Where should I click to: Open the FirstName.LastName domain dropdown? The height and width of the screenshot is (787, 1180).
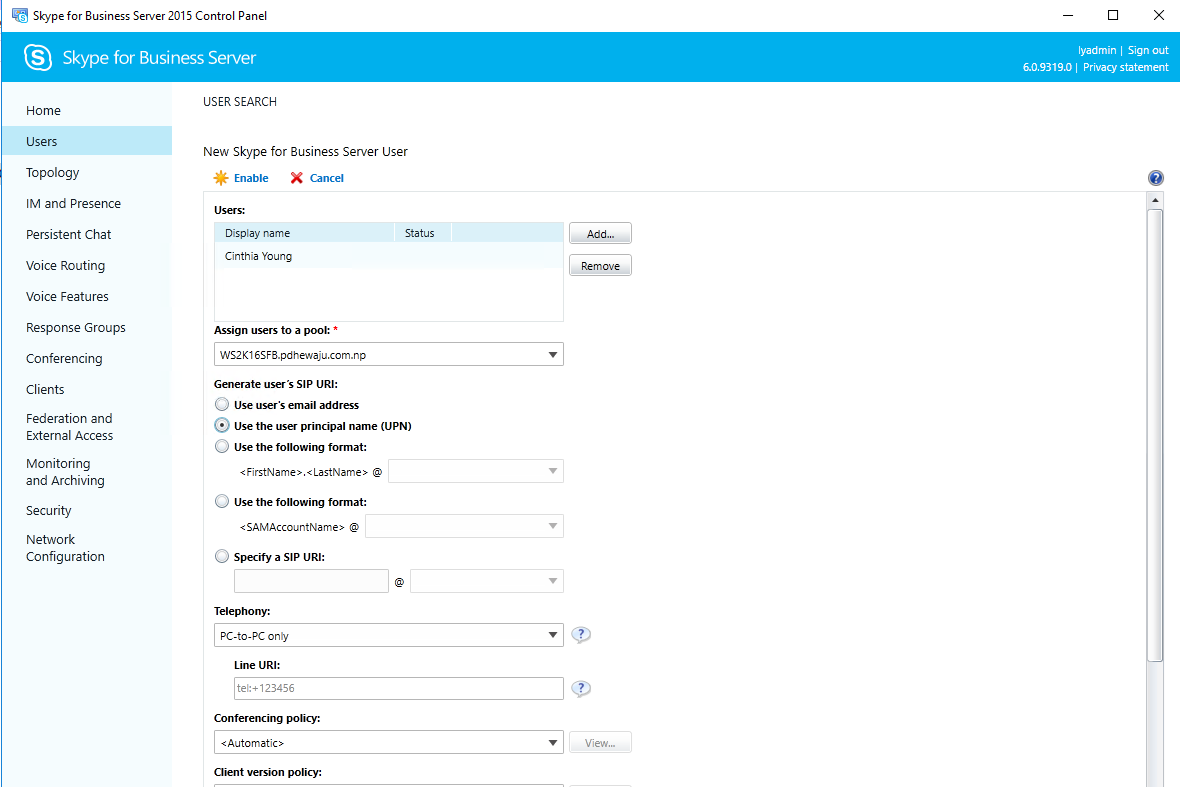coord(476,471)
